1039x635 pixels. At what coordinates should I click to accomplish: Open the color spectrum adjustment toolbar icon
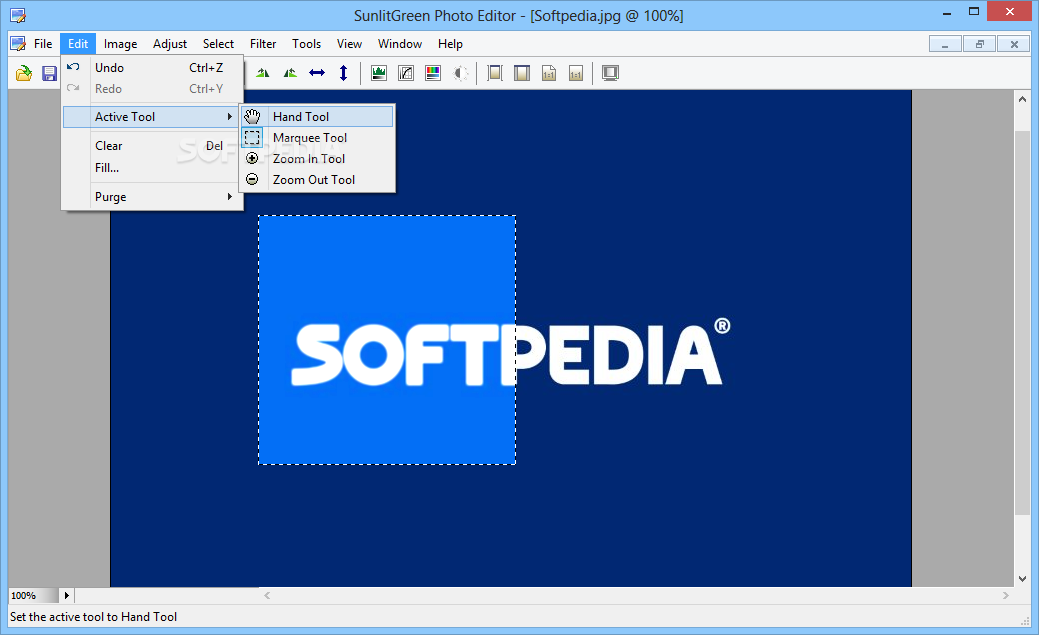point(433,73)
